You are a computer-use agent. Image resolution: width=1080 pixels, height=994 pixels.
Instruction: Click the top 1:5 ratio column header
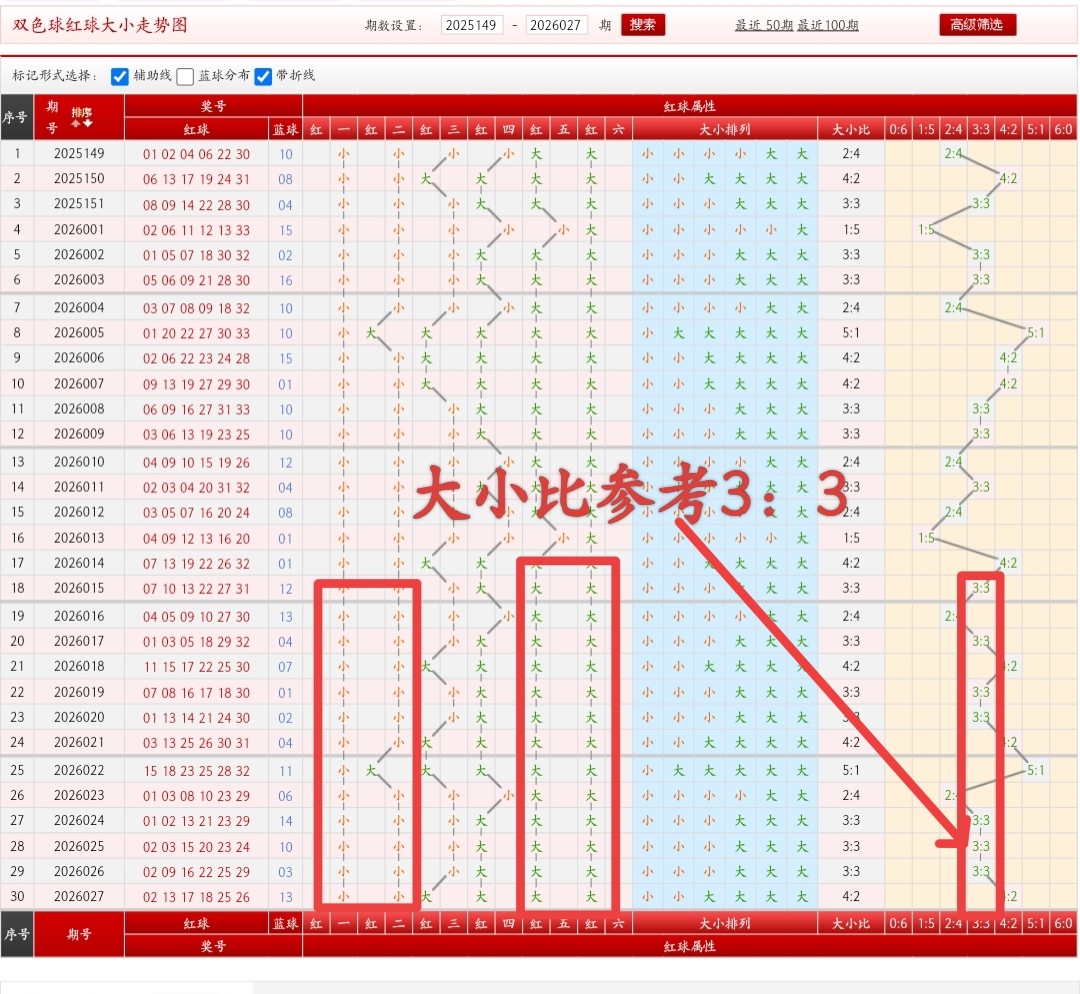pyautogui.click(x=926, y=130)
